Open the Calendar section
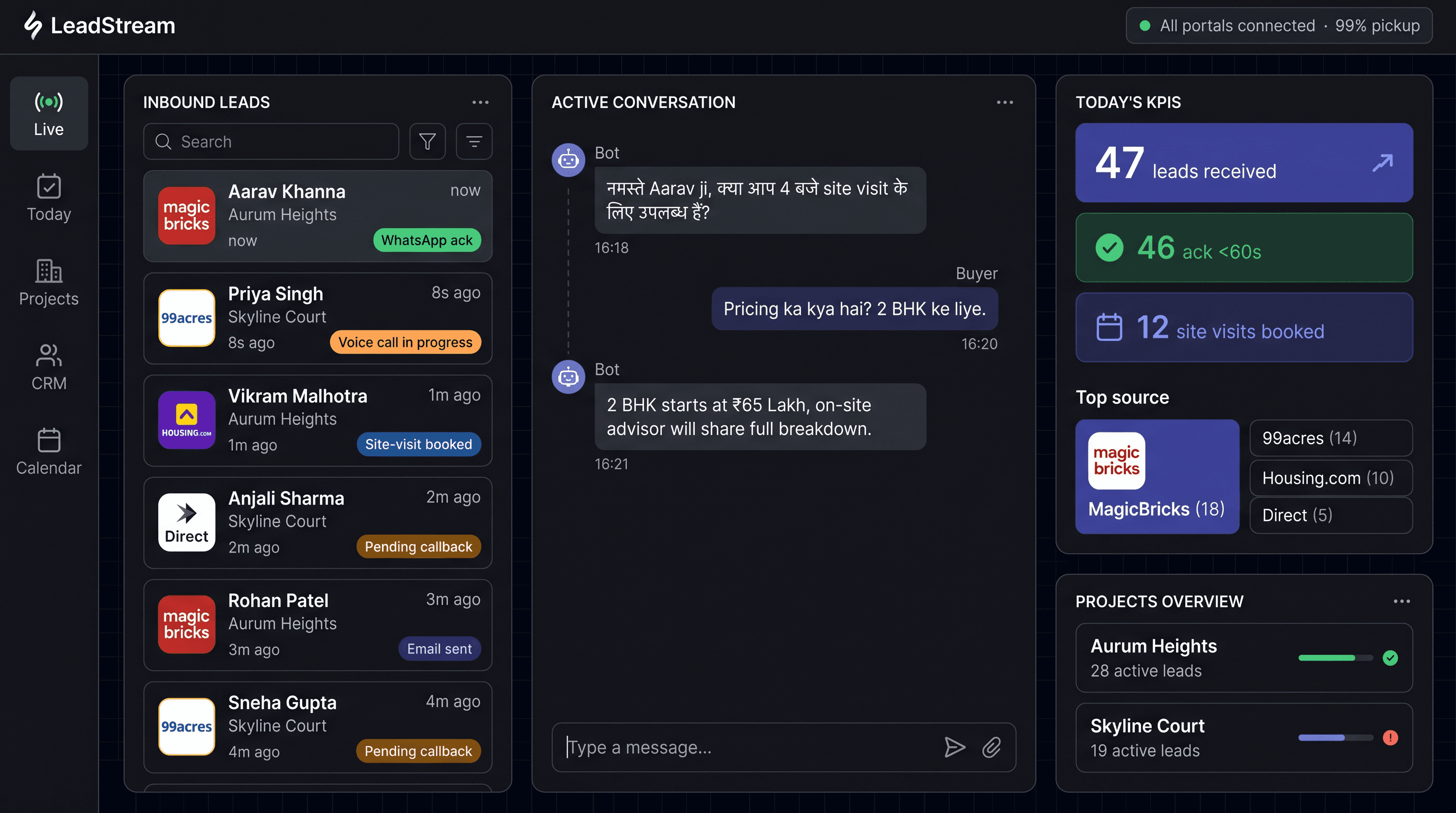Viewport: 1456px width, 813px height. (49, 451)
